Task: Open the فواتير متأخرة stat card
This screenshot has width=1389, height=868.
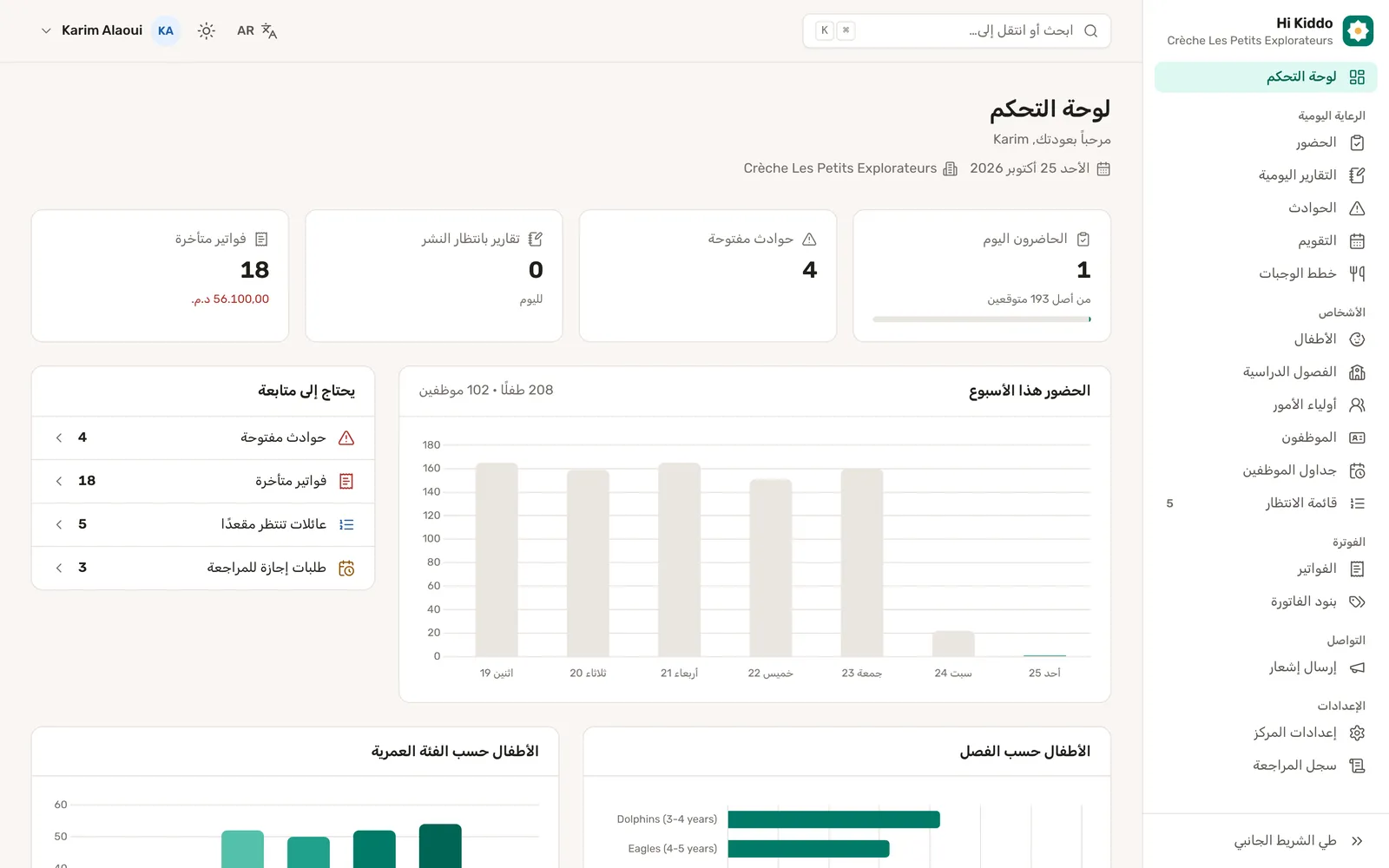Action: pyautogui.click(x=160, y=276)
